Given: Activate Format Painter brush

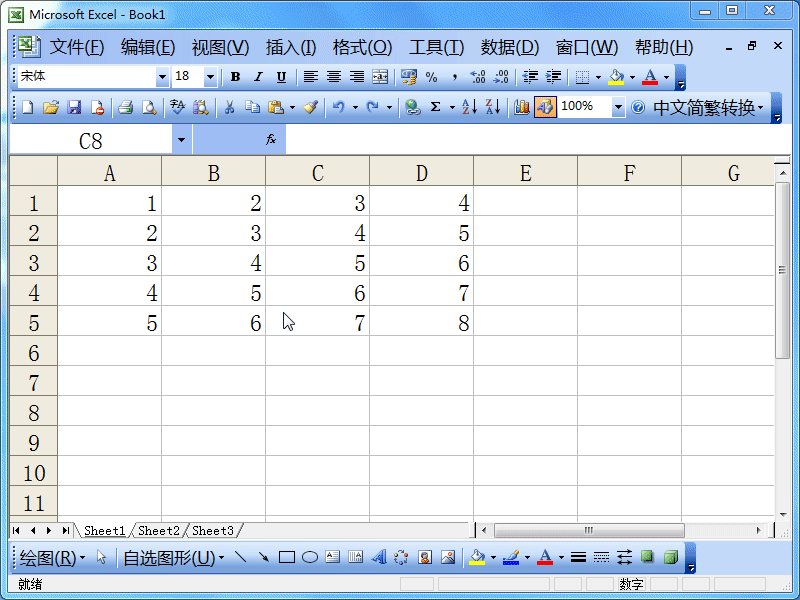Looking at the screenshot, I should coord(310,108).
